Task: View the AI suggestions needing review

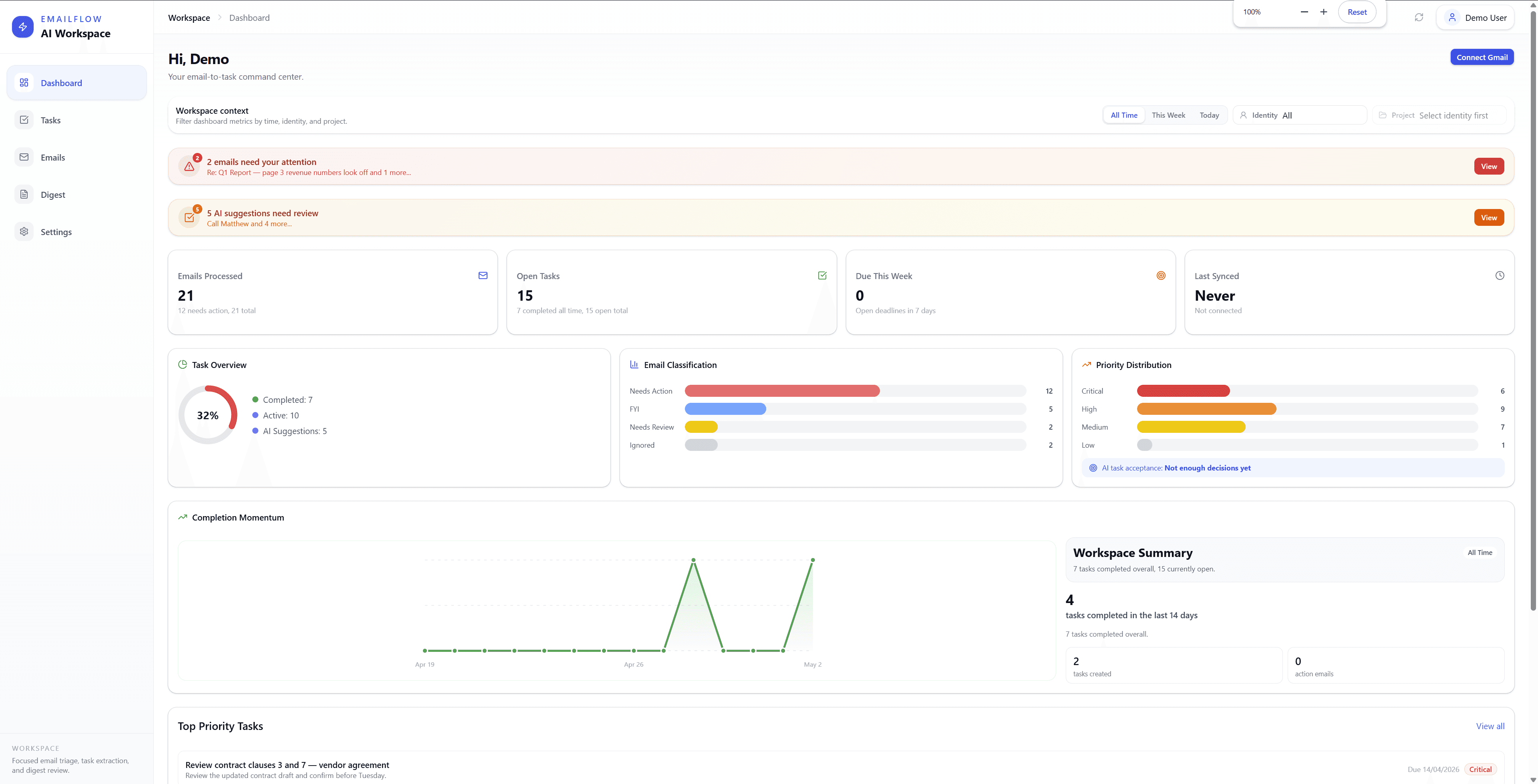Action: click(1488, 218)
